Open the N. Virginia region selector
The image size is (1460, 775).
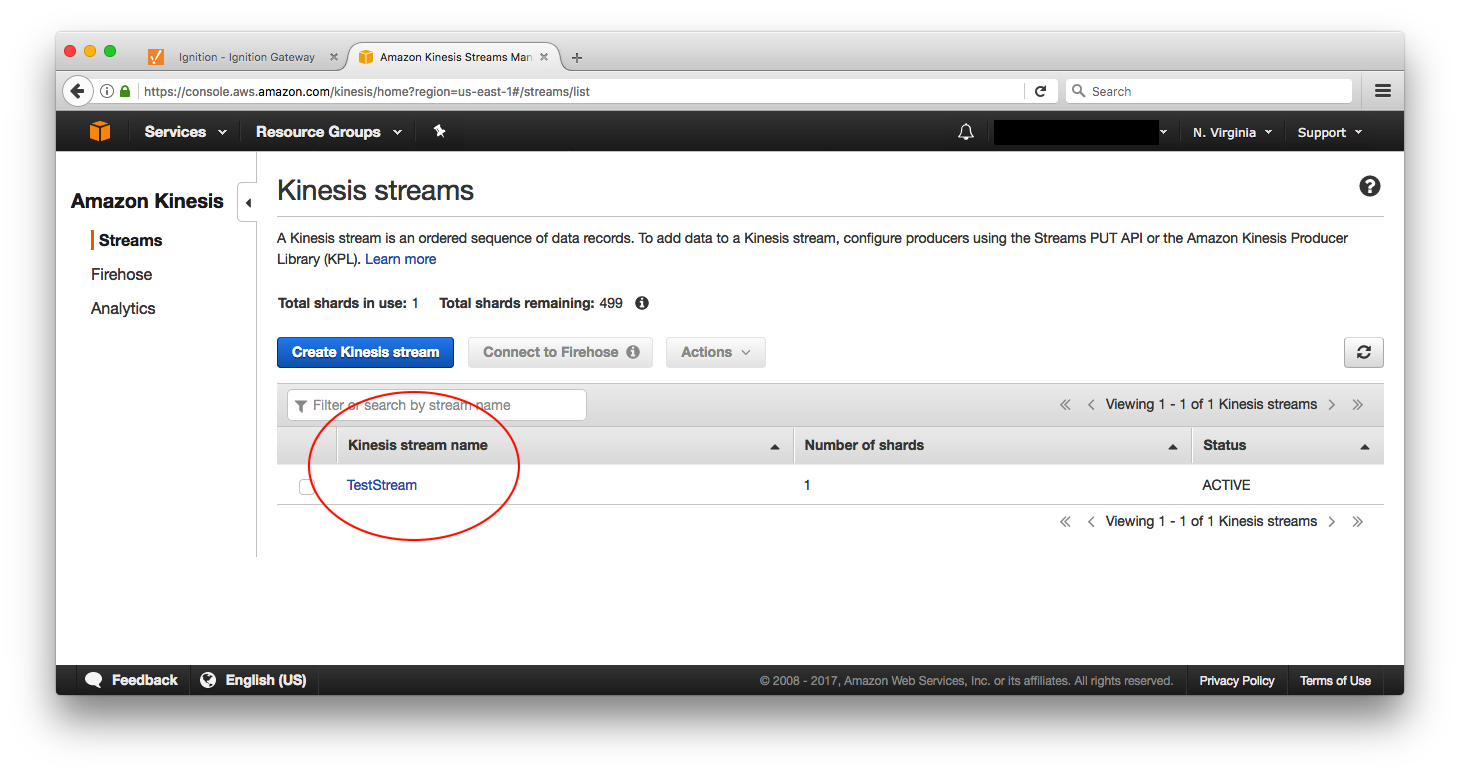click(x=1232, y=132)
